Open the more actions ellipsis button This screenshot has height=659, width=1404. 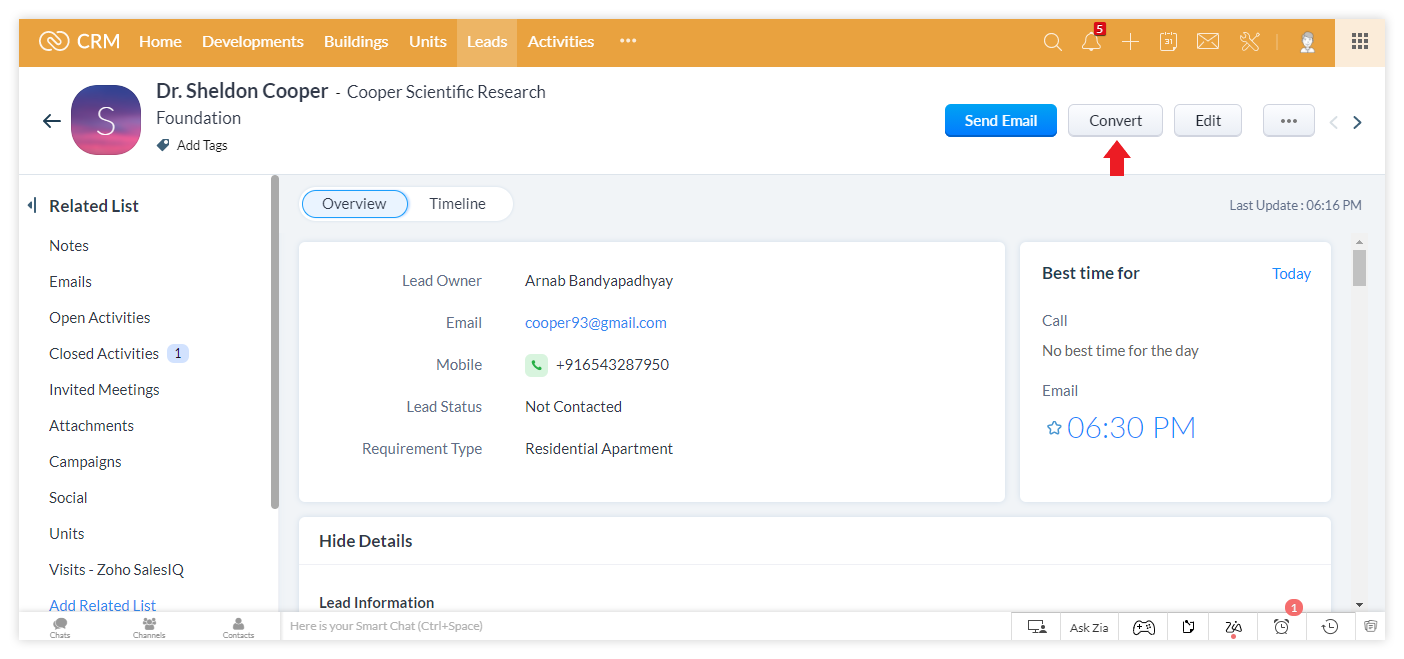pyautogui.click(x=1289, y=120)
